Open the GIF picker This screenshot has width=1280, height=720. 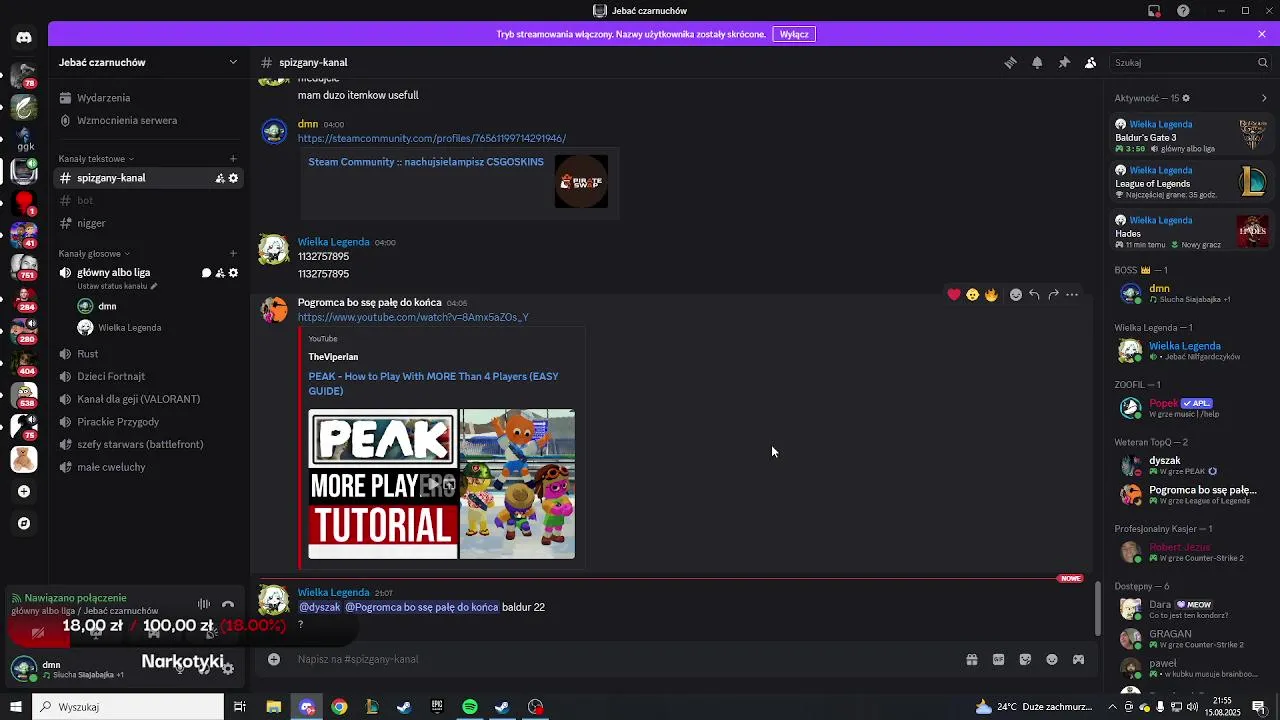tap(998, 660)
